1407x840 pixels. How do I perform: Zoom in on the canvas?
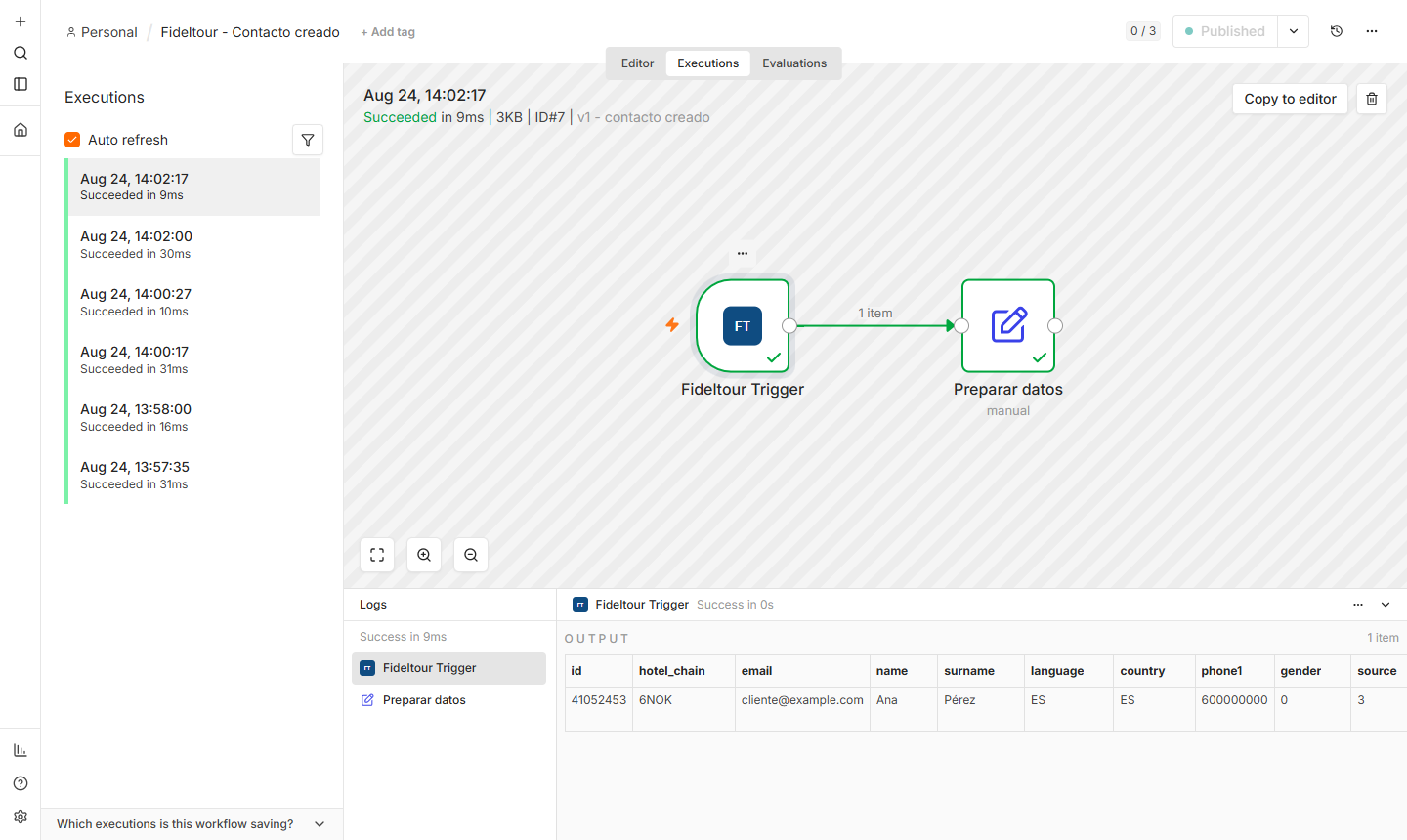pos(424,555)
